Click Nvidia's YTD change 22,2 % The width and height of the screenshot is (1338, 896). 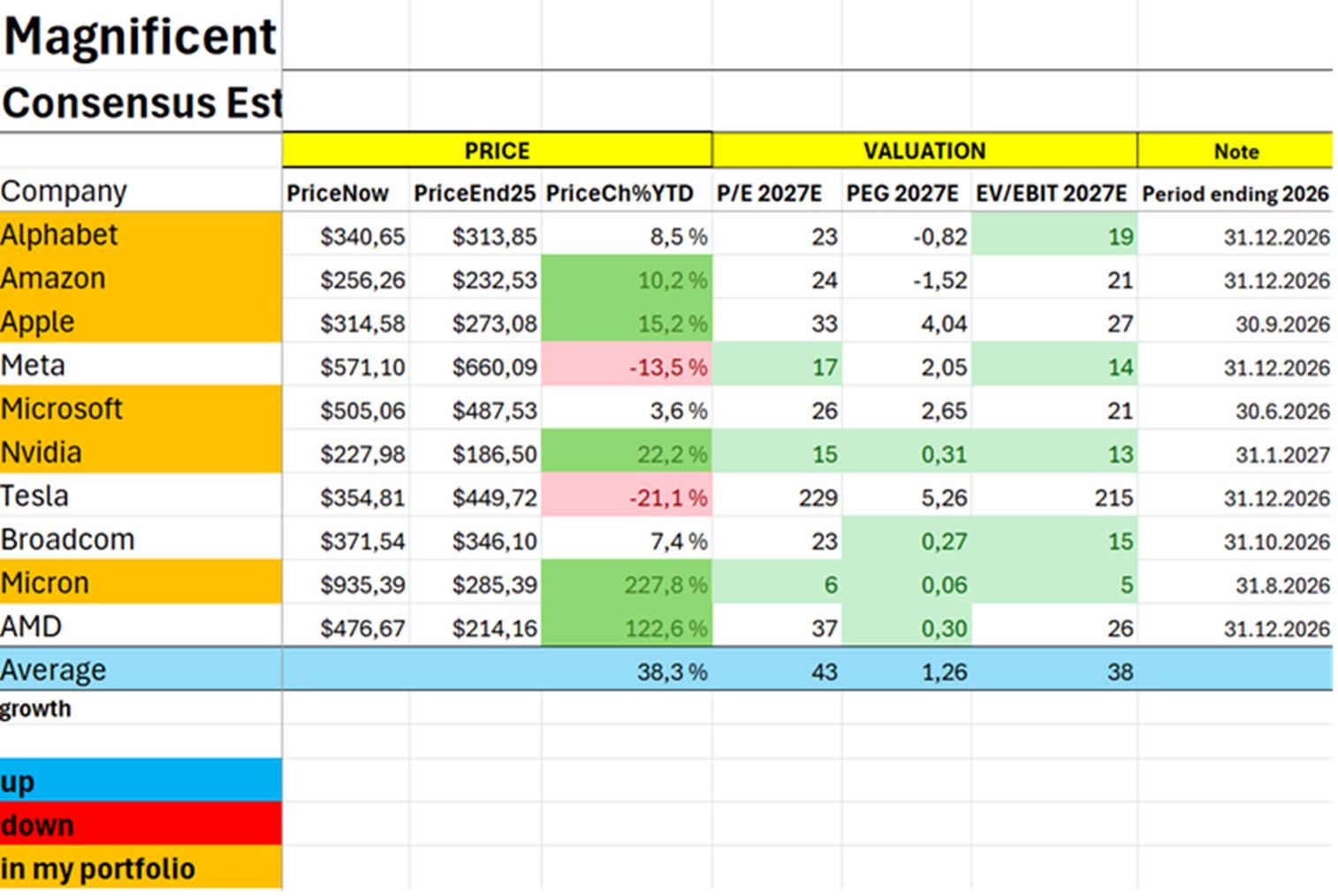pos(627,452)
